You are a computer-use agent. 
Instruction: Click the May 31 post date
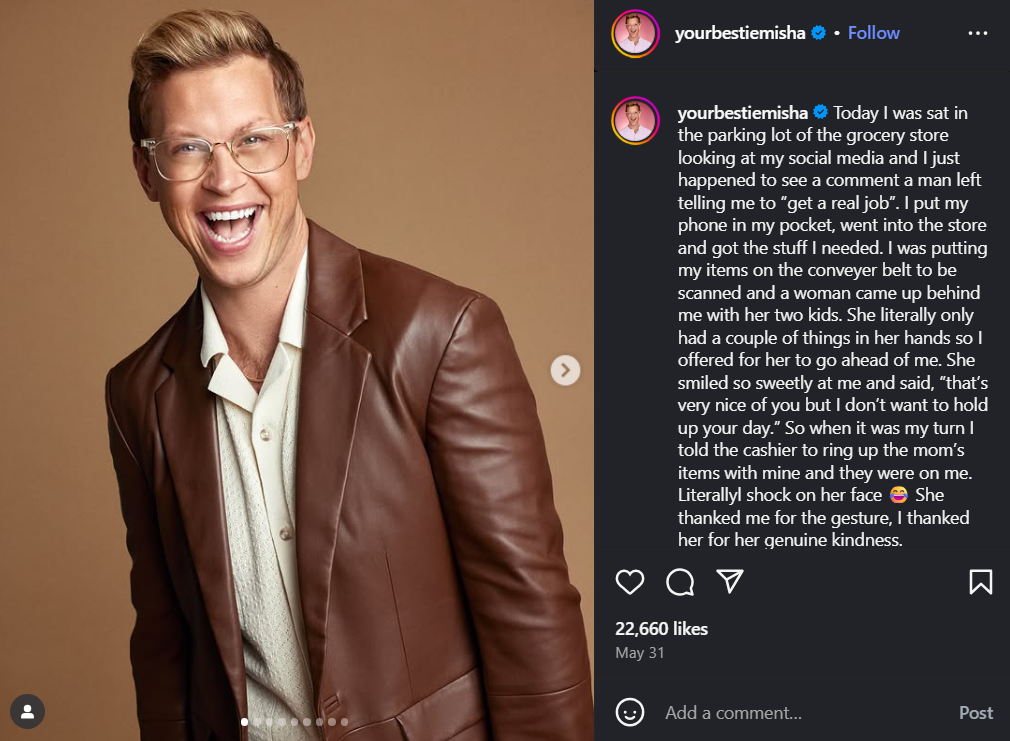pos(639,653)
